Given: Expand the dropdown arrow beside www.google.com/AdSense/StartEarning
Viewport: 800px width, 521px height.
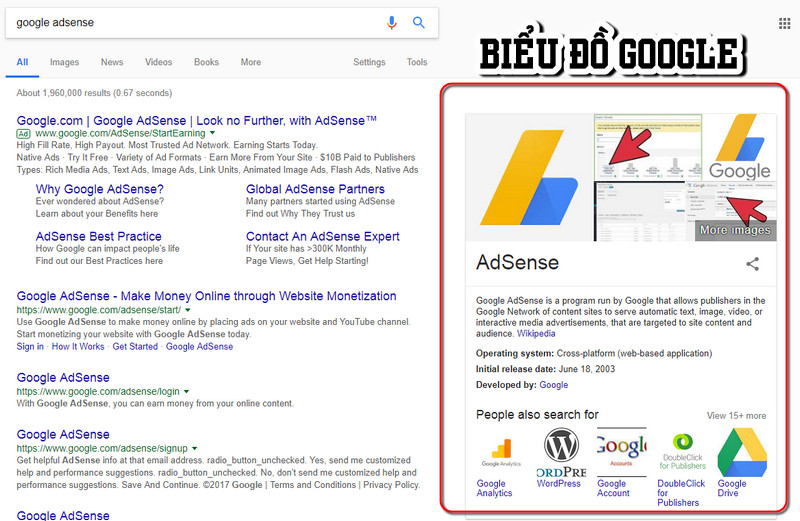Looking at the screenshot, I should coord(212,133).
